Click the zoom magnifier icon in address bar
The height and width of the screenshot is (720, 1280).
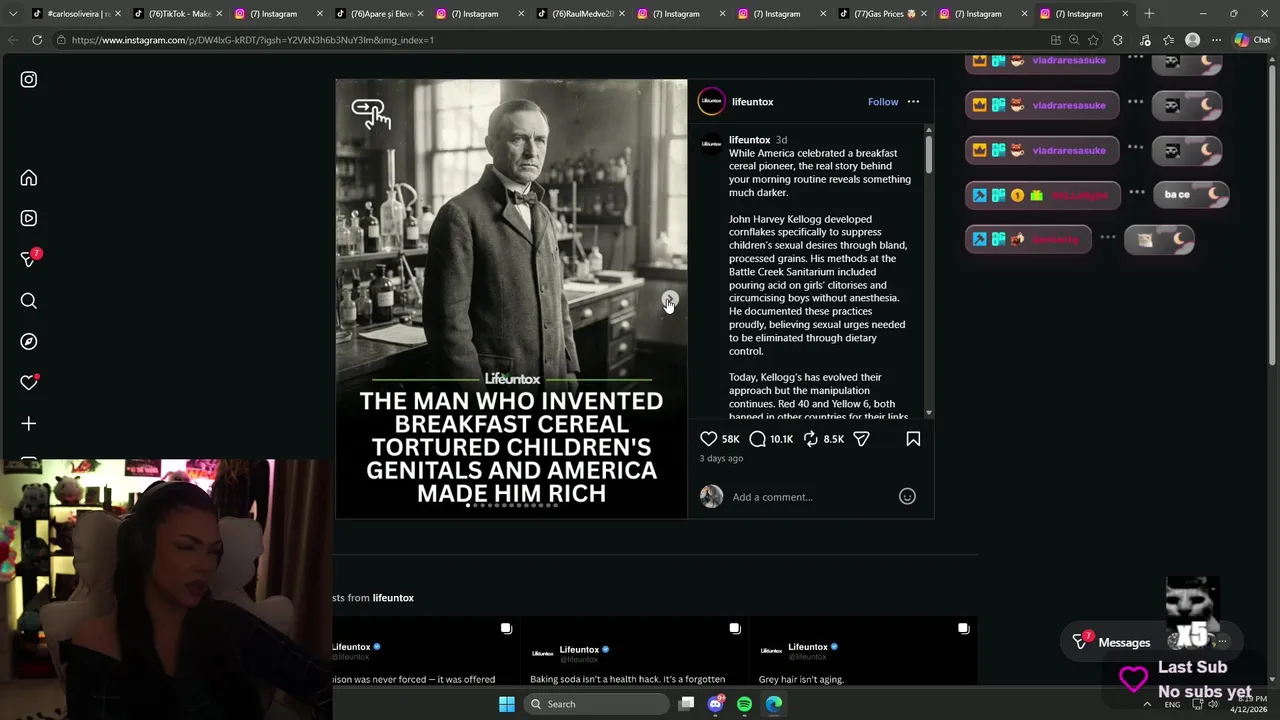[x=1074, y=40]
